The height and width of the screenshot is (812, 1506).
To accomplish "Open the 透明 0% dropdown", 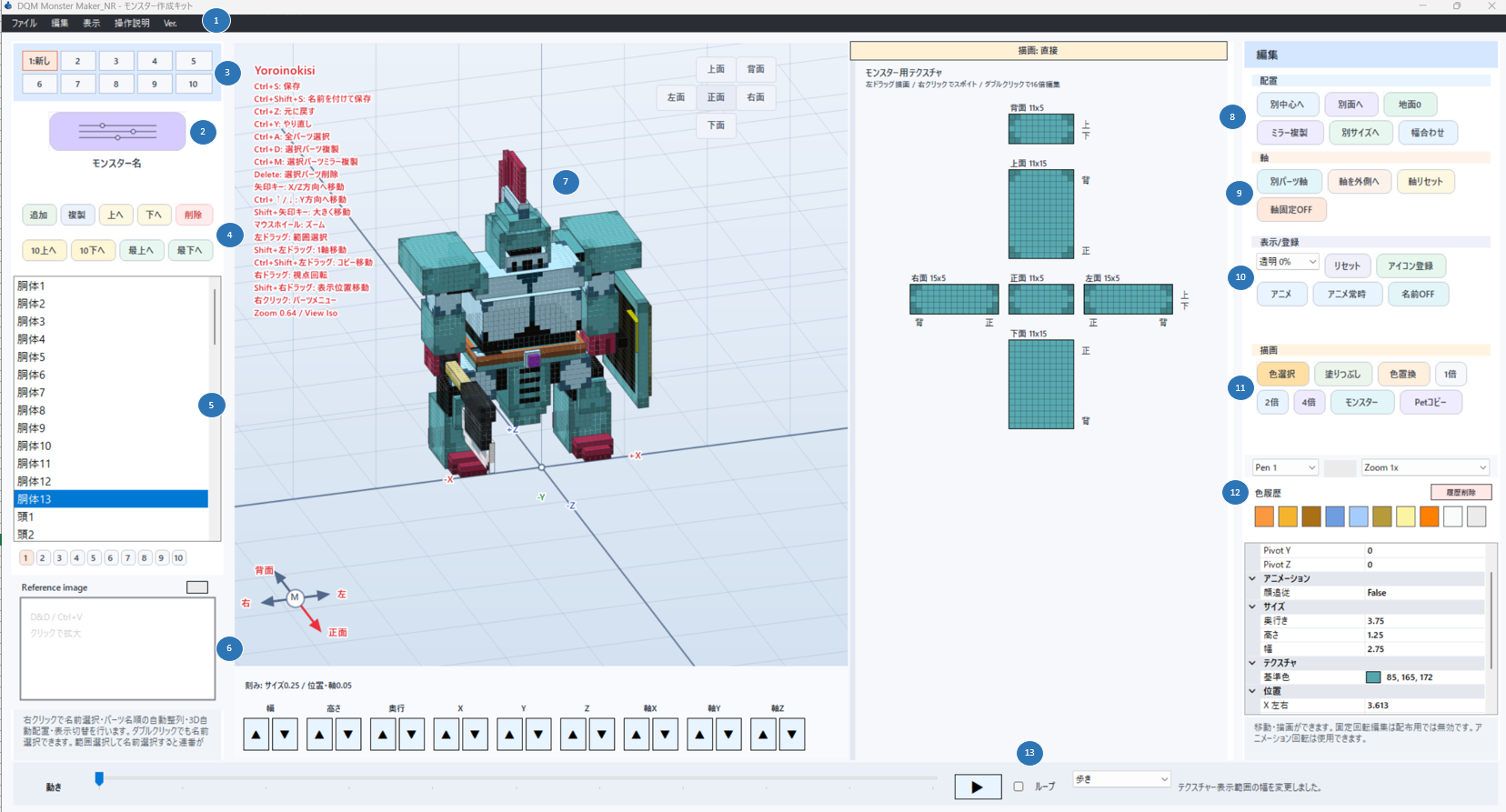I will coord(1288,262).
